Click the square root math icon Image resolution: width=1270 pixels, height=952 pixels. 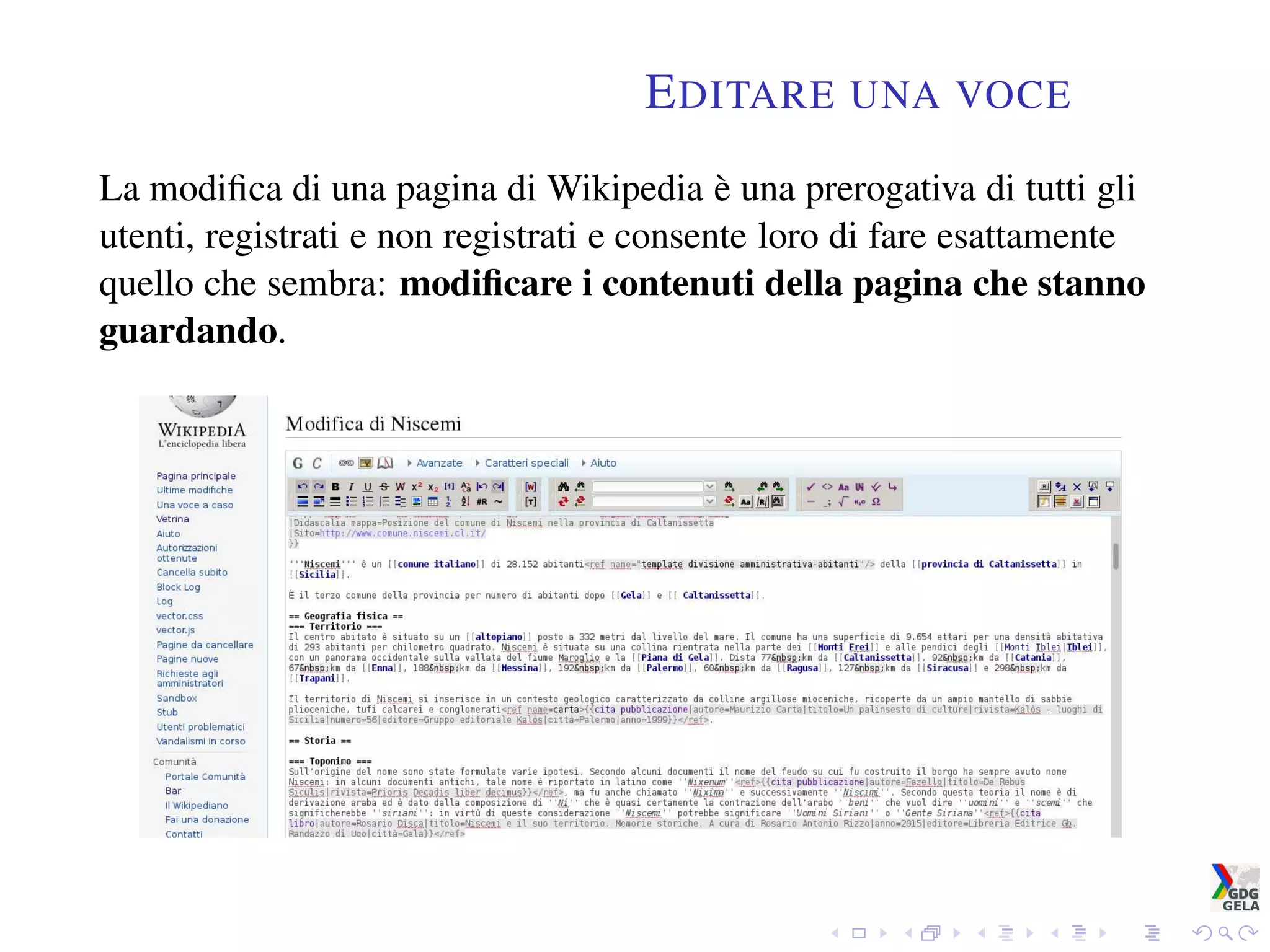843,502
